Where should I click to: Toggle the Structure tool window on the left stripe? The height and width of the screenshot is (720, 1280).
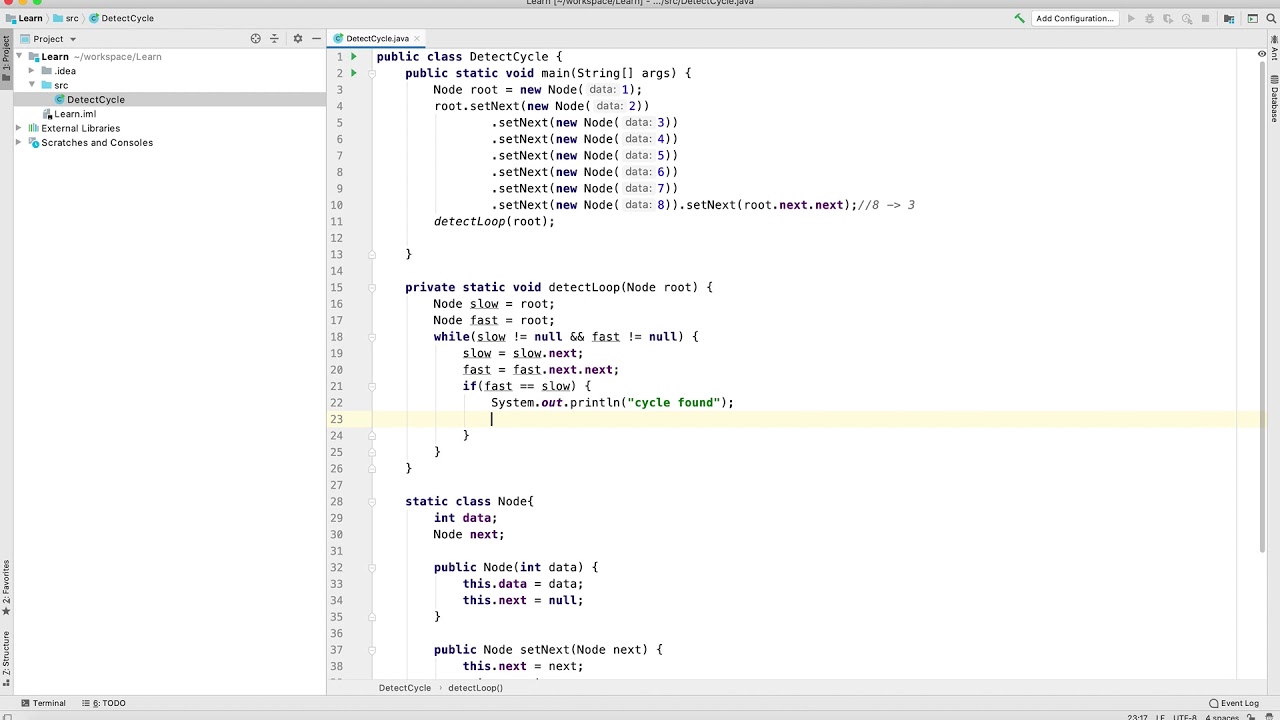point(6,660)
